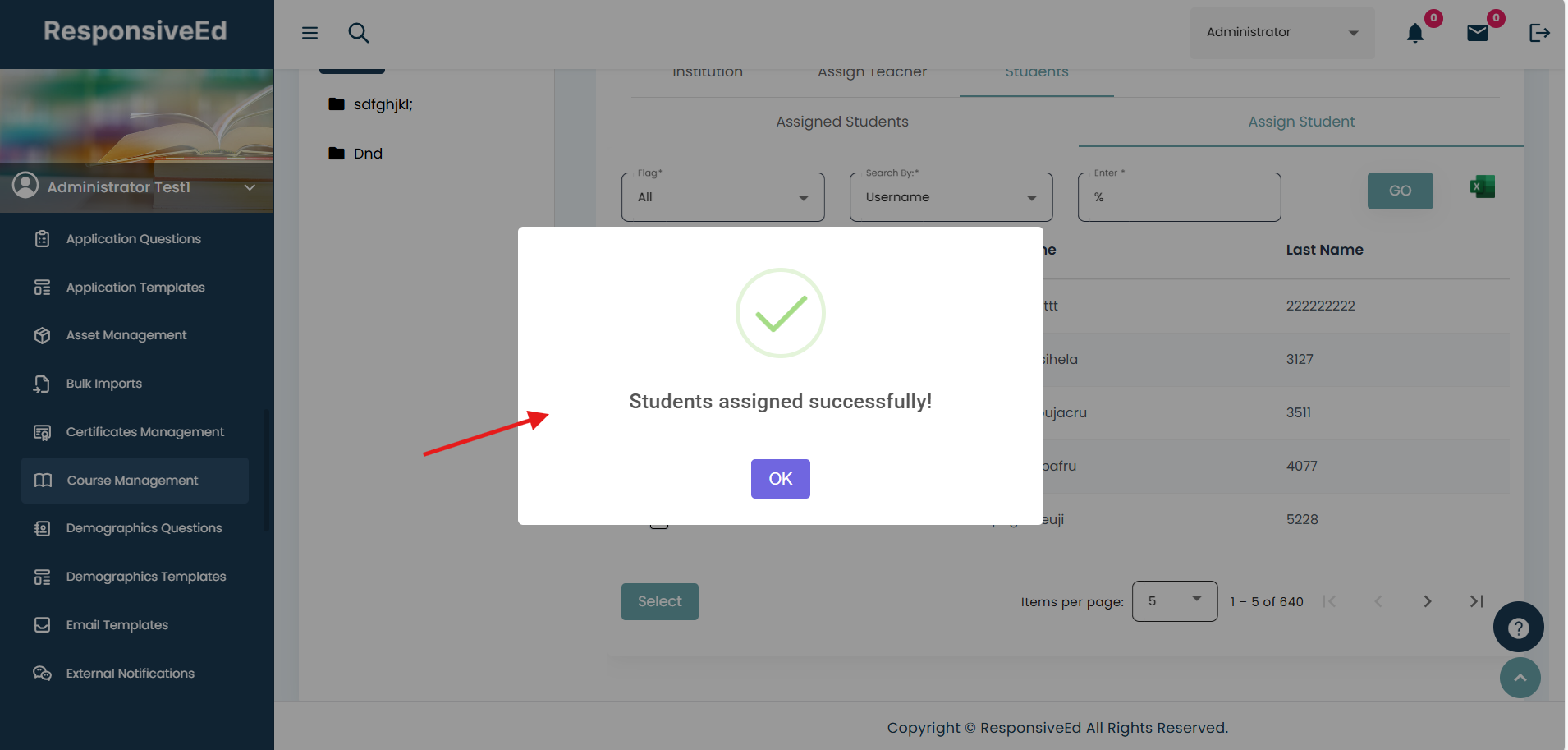Switch to Assigned Students tab

842,122
